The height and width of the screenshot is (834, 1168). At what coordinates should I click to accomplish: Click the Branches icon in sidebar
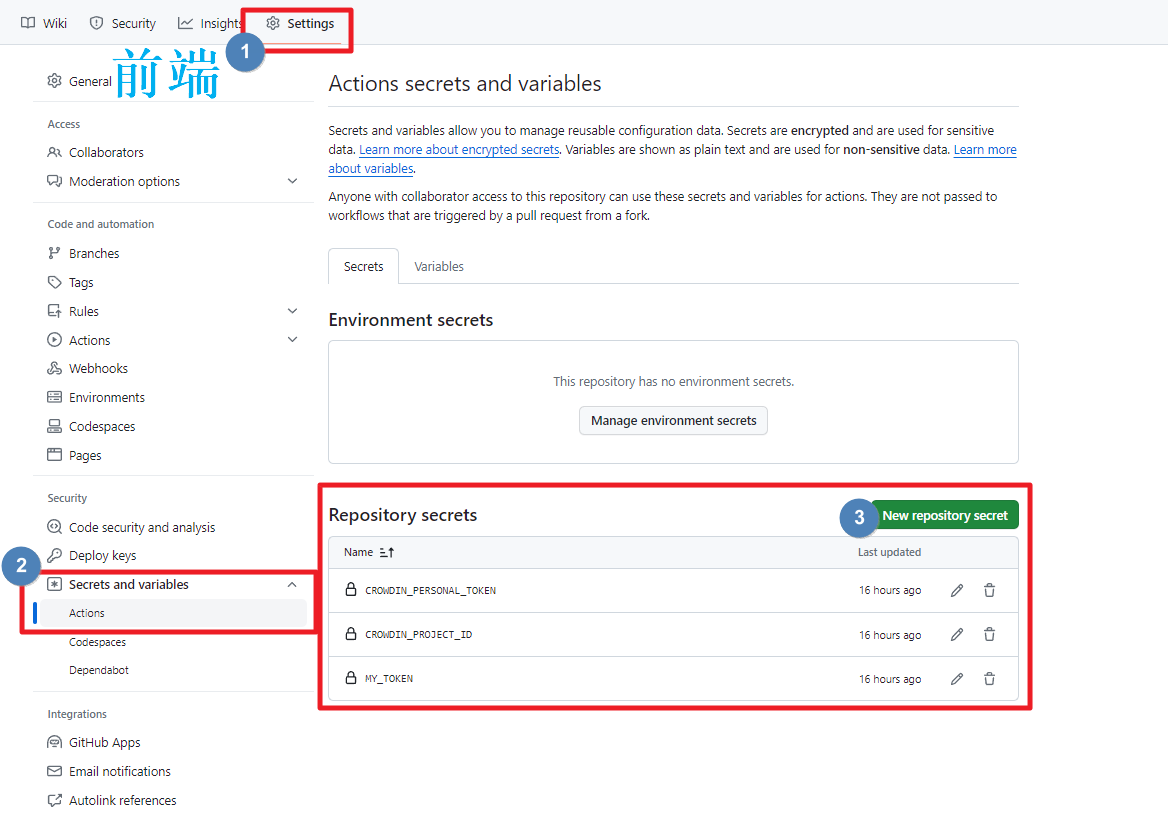click(x=55, y=254)
